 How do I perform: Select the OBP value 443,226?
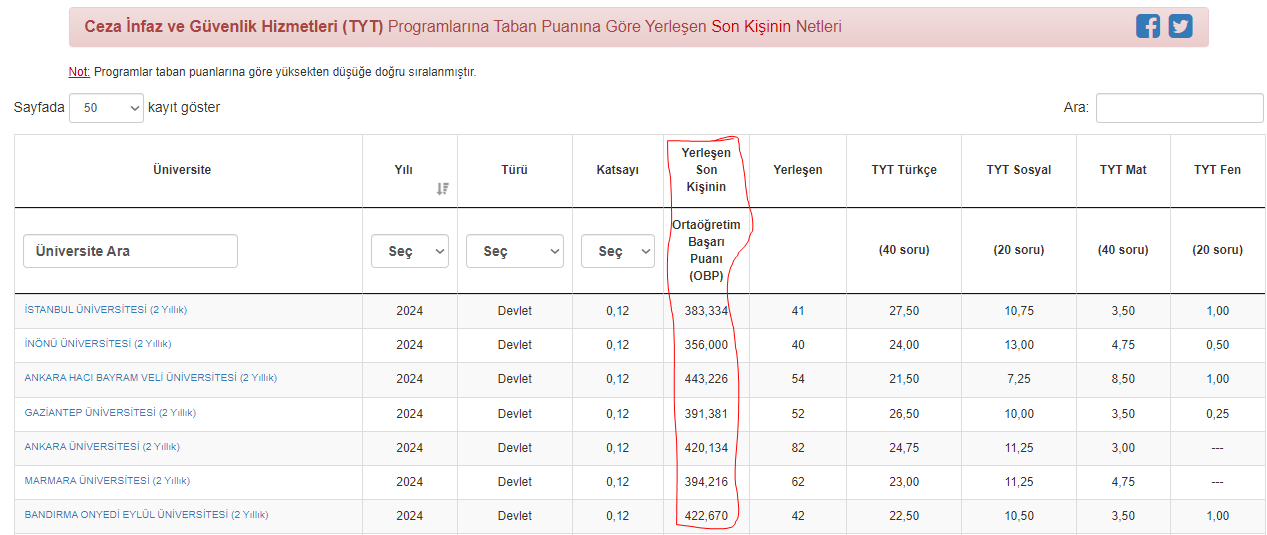pos(706,379)
